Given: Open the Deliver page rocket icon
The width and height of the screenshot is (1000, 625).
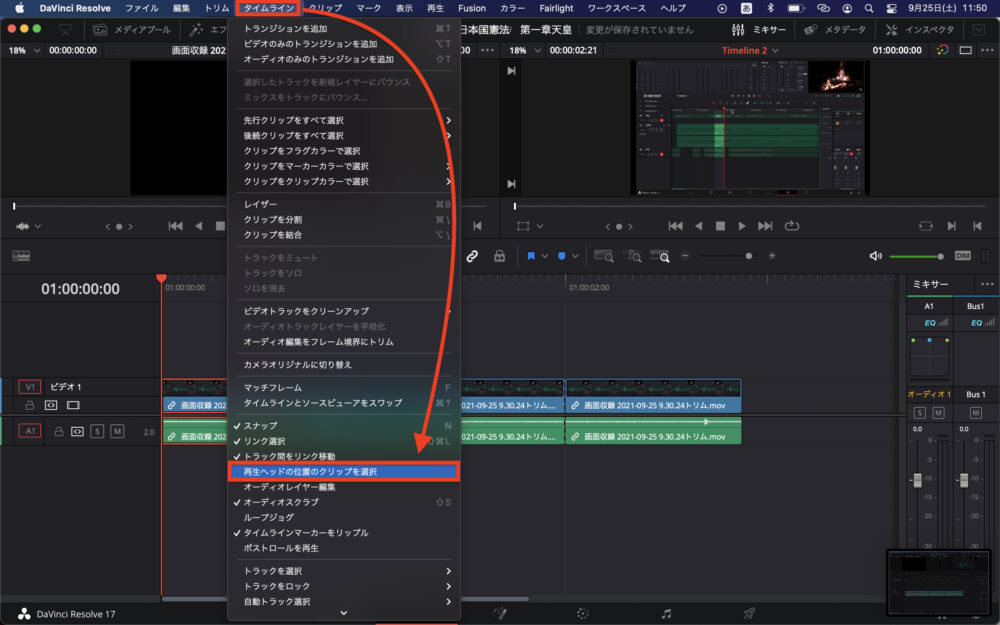Looking at the screenshot, I should click(749, 614).
